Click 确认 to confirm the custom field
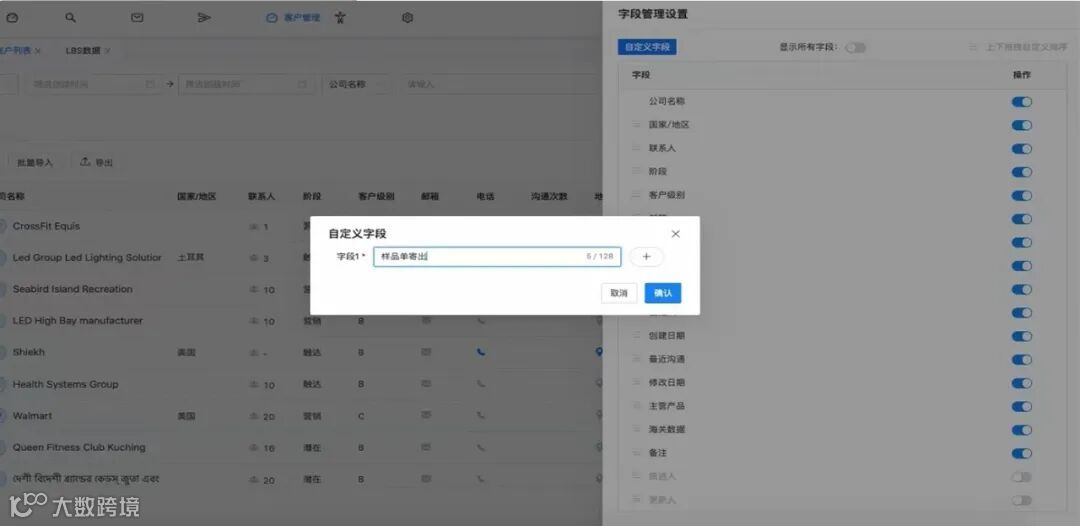Viewport: 1080px width, 526px height. click(663, 293)
